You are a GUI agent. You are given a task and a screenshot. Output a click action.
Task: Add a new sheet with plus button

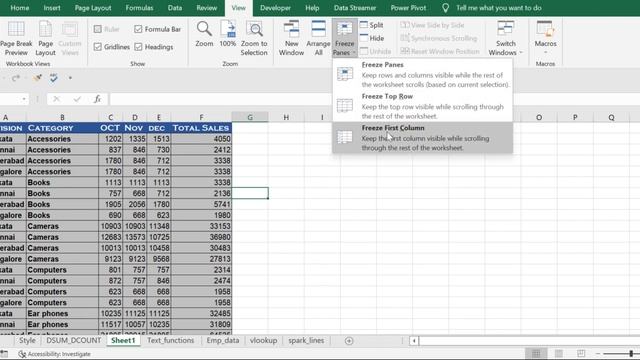tap(349, 341)
